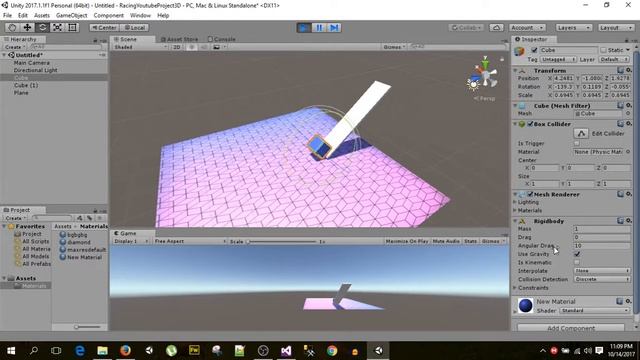Uncheck Use Gravity
The image size is (640, 360).
coord(577,254)
